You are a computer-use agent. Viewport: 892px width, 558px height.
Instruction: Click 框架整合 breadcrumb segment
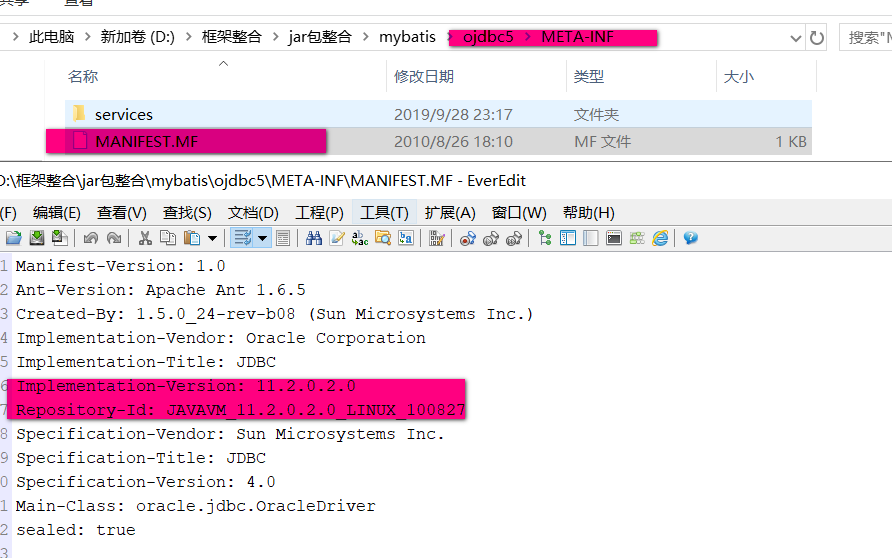pyautogui.click(x=232, y=37)
